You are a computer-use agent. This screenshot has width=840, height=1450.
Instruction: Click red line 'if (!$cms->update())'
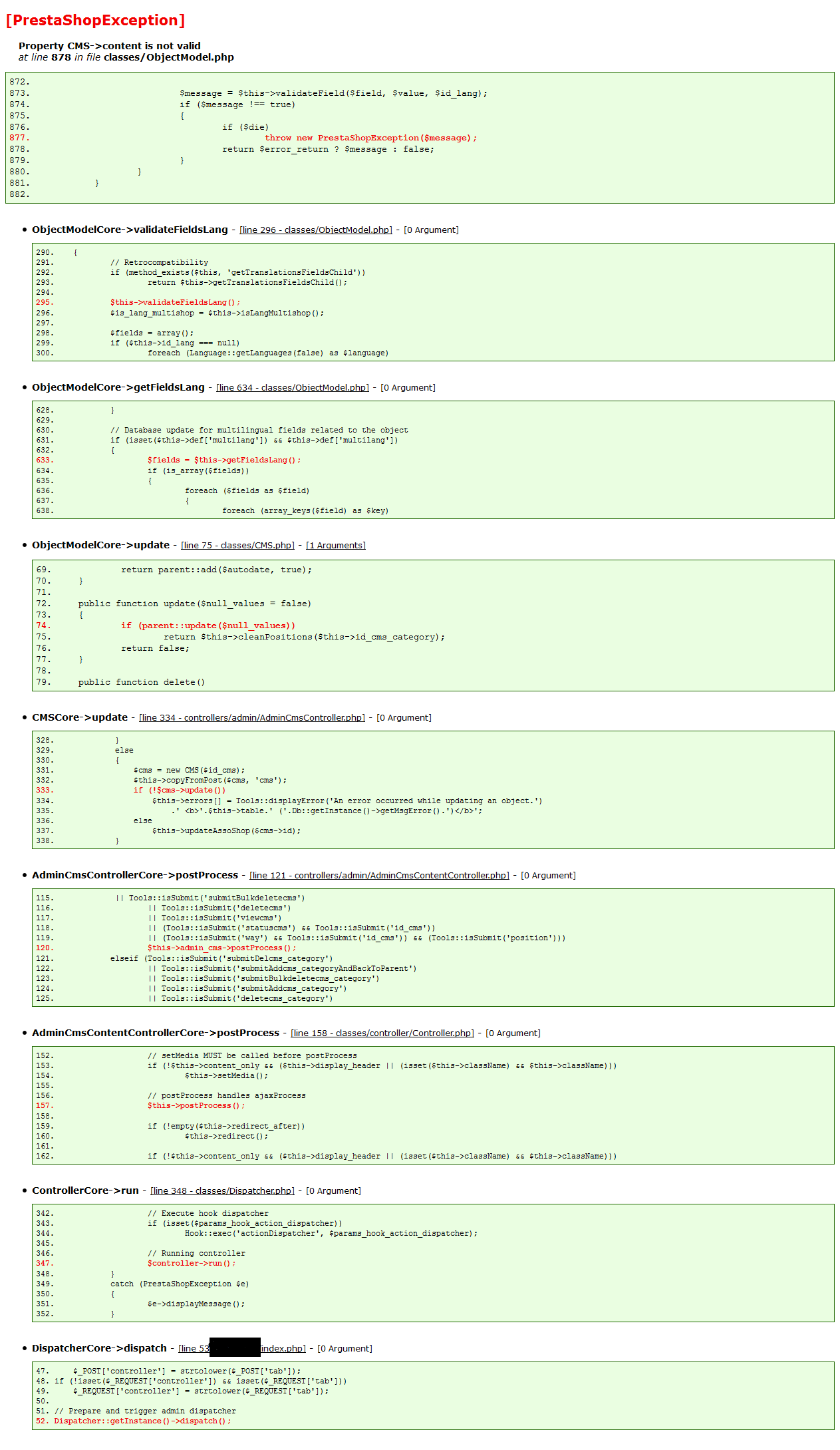pos(180,791)
